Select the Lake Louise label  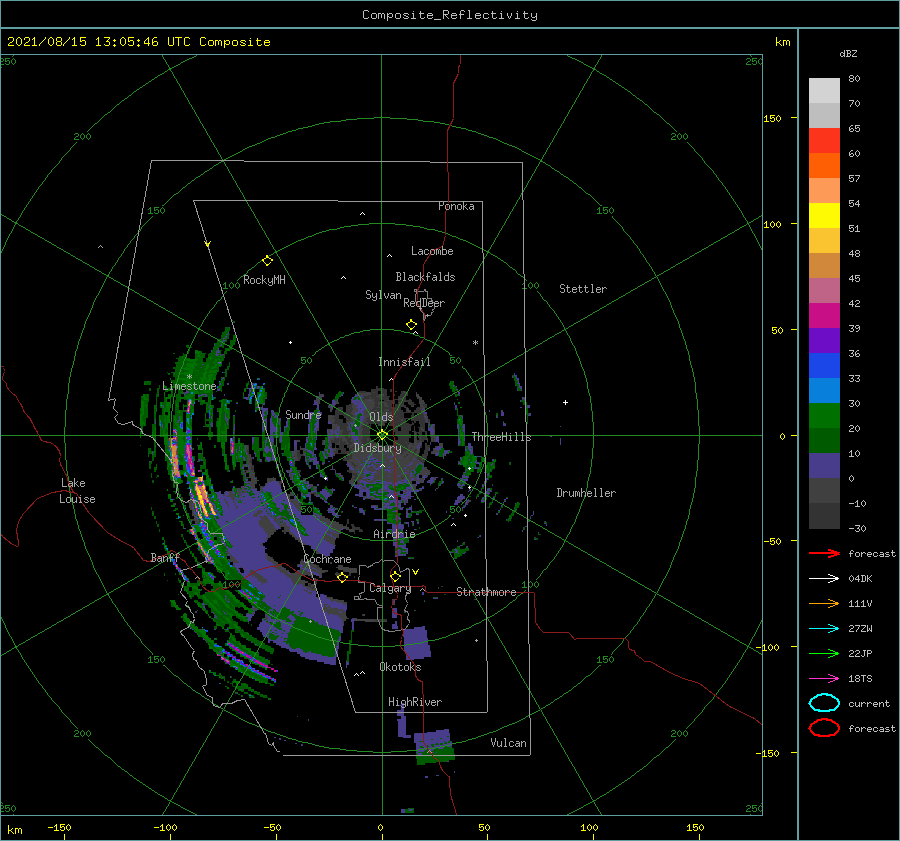(x=77, y=491)
